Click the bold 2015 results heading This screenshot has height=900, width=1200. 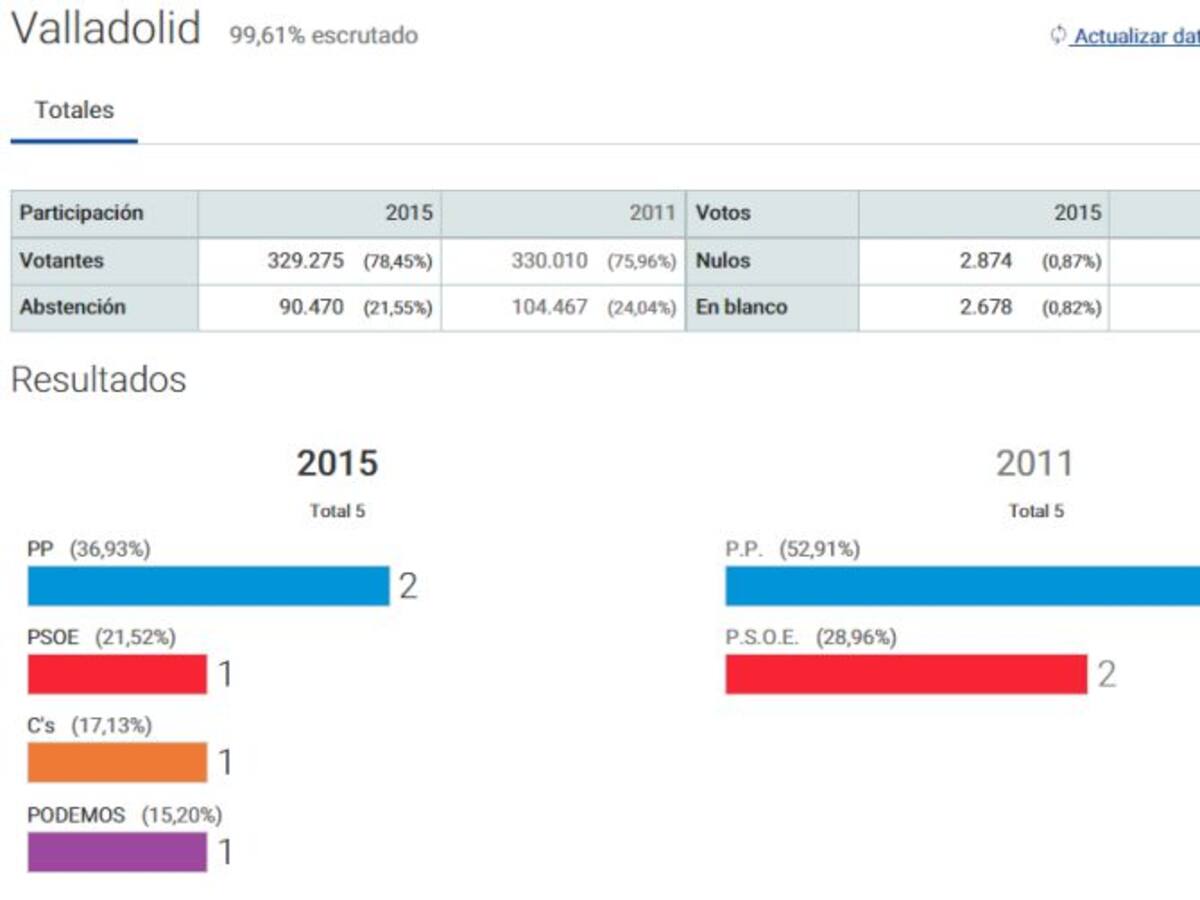337,463
